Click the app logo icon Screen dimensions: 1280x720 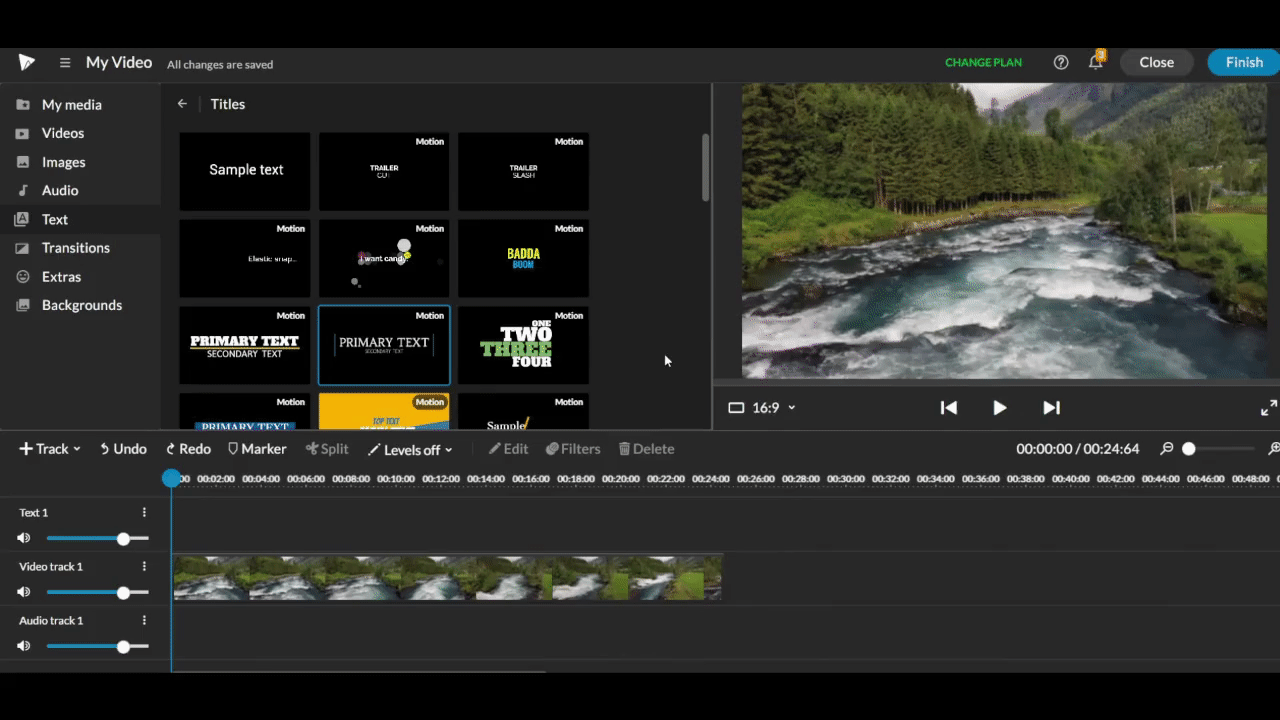coord(27,62)
